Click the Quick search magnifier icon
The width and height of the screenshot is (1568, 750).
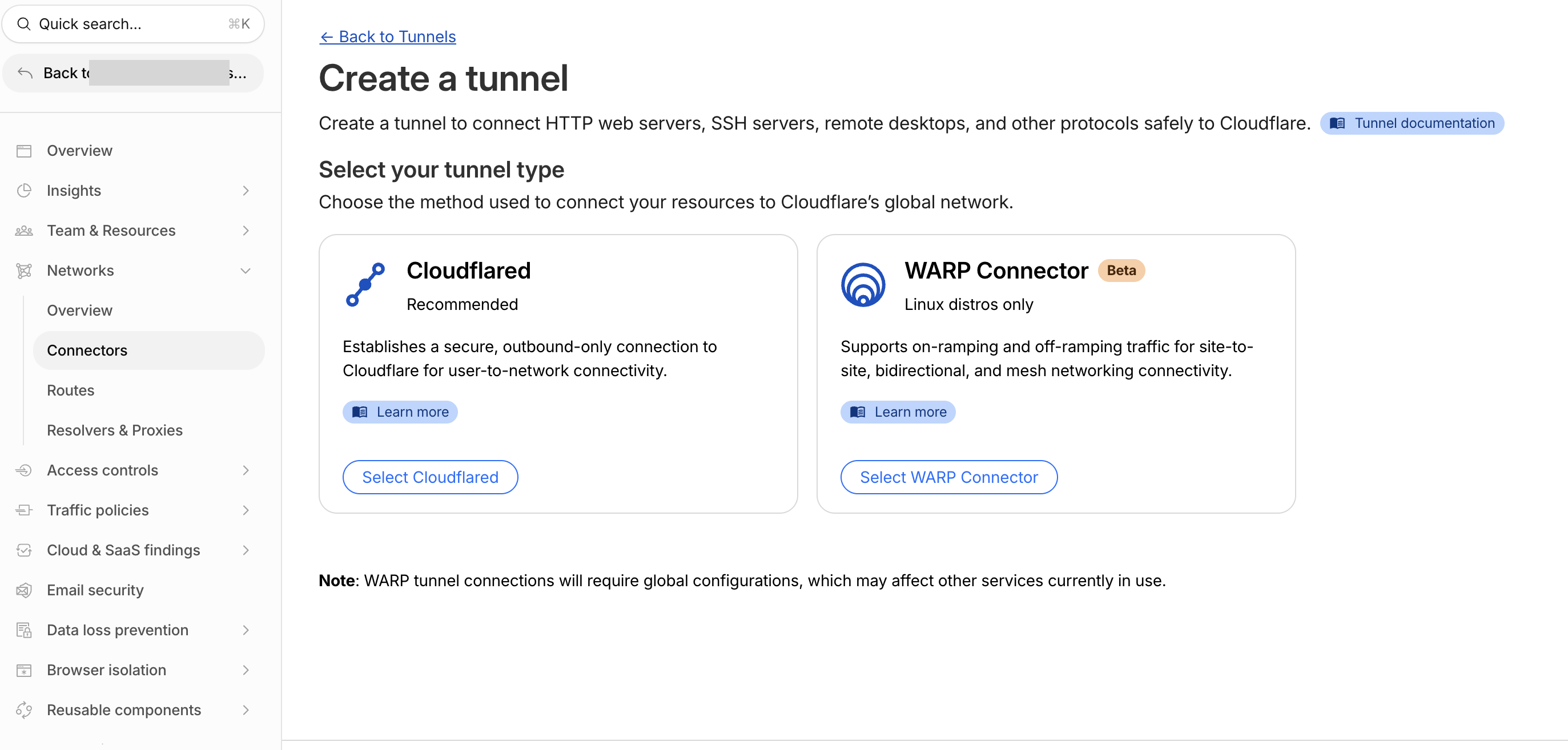click(x=24, y=24)
